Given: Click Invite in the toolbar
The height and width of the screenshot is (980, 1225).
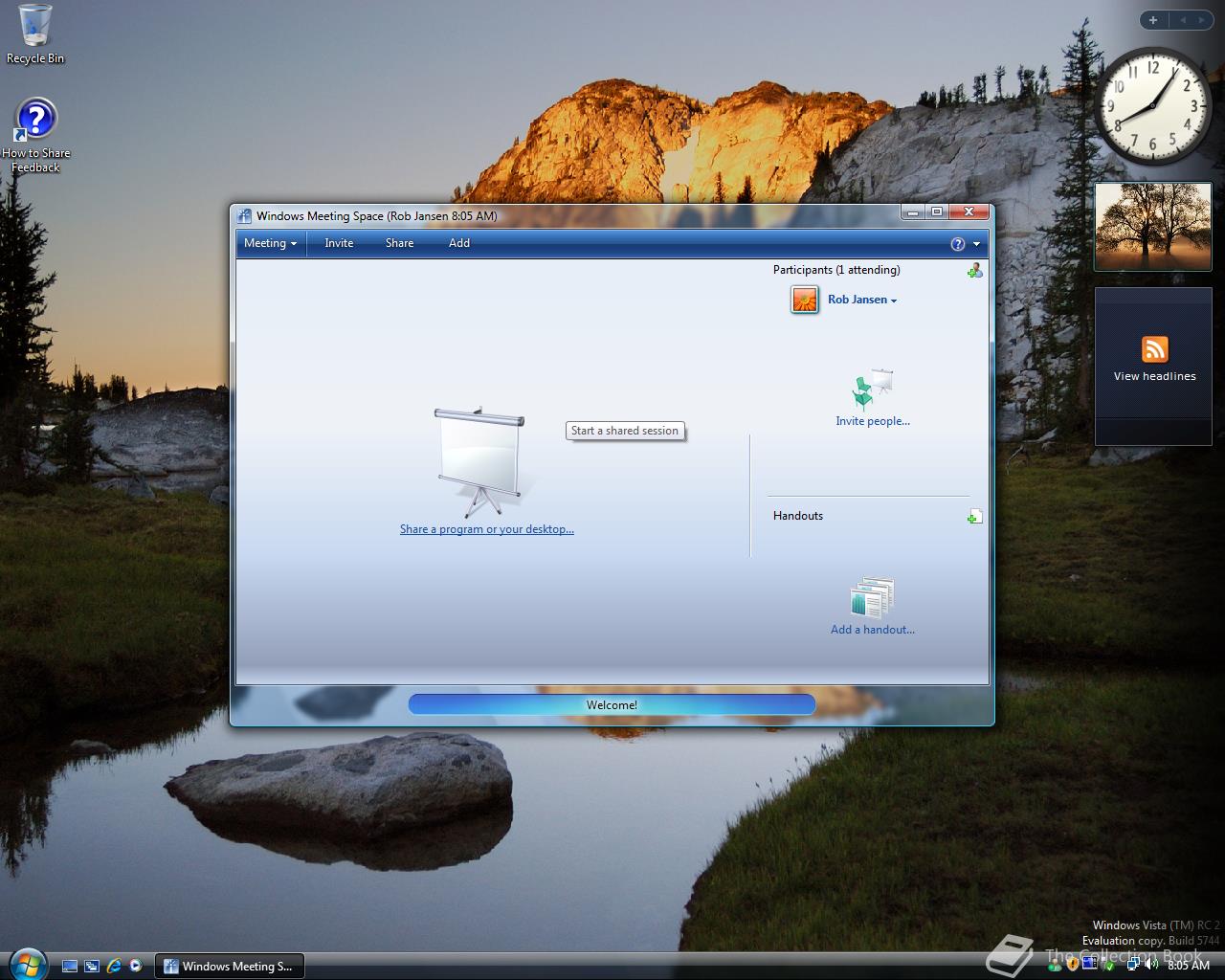Looking at the screenshot, I should 339,243.
